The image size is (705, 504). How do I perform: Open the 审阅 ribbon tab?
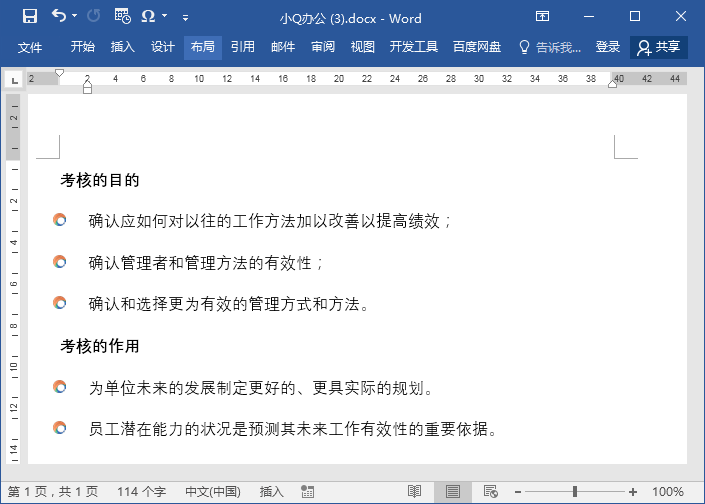323,47
